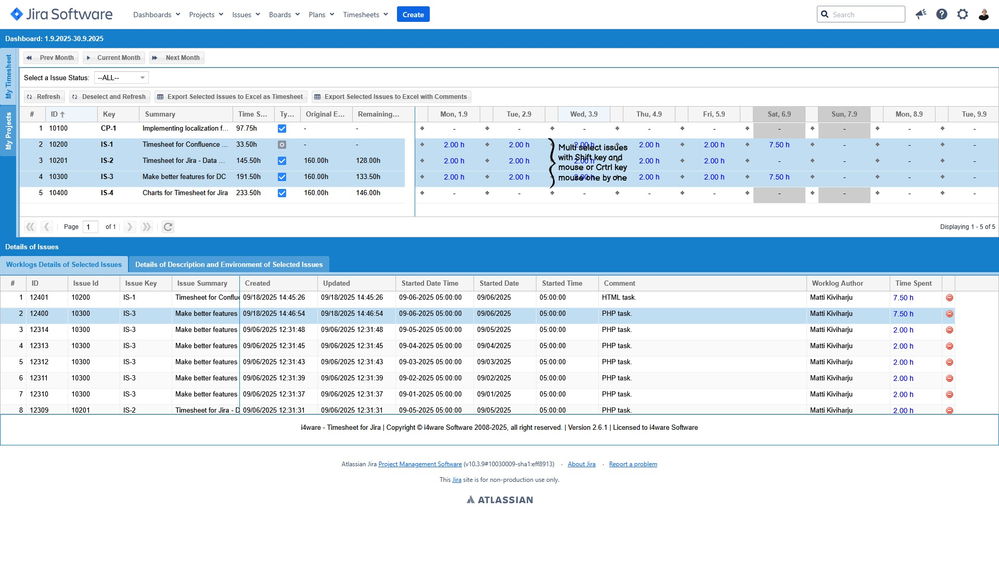
Task: Open the settings gear icon
Action: (x=962, y=14)
